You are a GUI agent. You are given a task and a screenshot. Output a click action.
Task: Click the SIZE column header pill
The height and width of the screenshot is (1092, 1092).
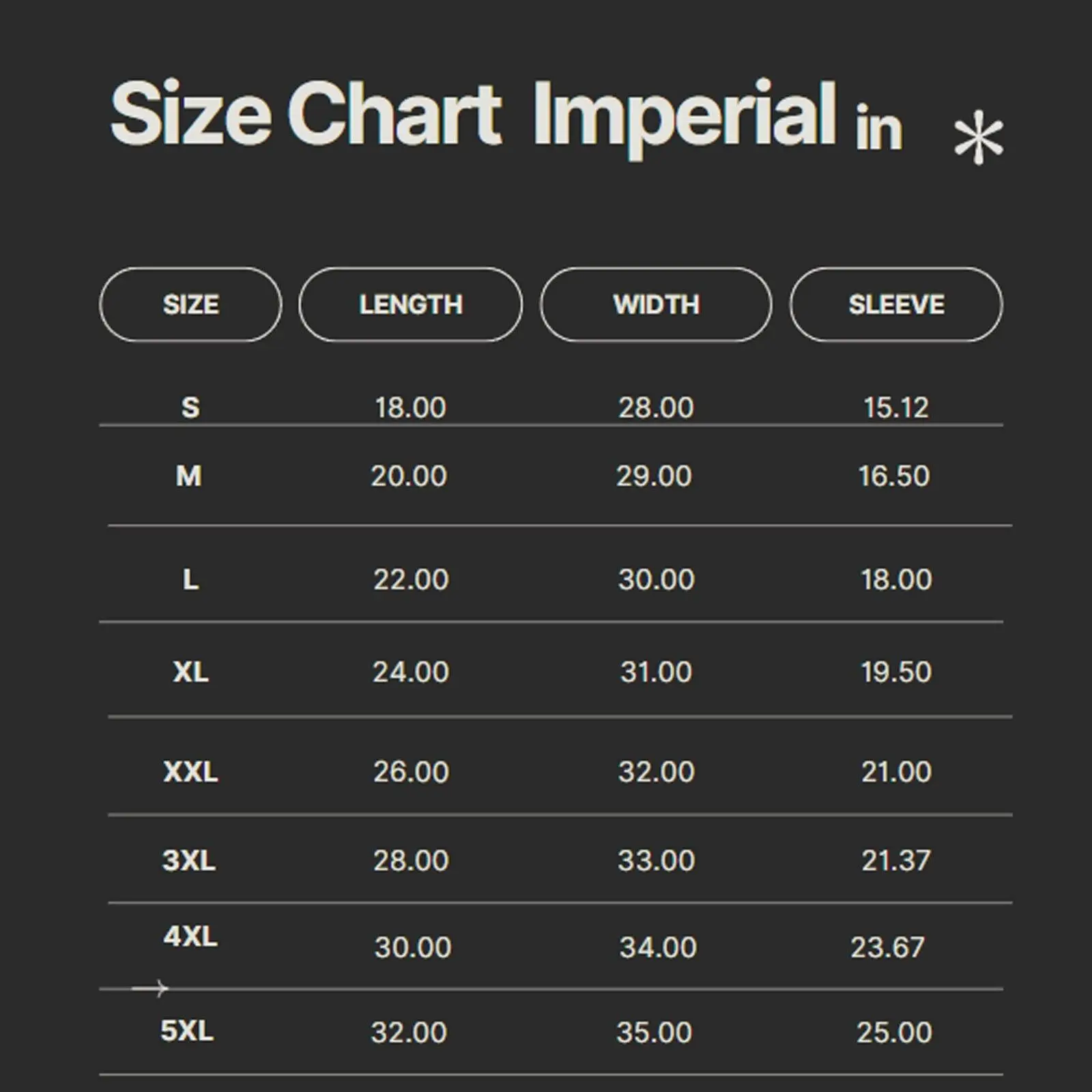pyautogui.click(x=190, y=304)
